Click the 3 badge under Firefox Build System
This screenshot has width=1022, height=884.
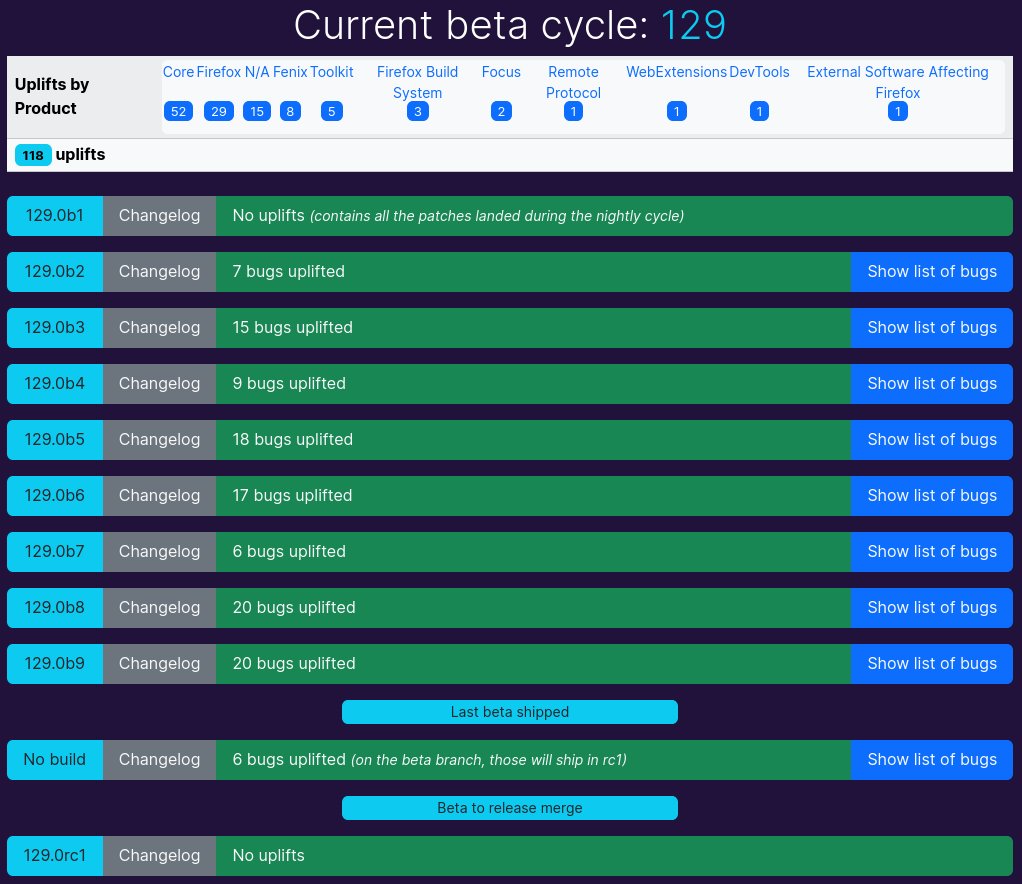click(418, 111)
